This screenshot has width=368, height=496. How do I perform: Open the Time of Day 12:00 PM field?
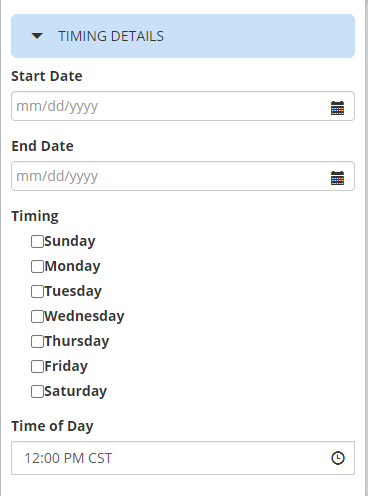coord(183,458)
